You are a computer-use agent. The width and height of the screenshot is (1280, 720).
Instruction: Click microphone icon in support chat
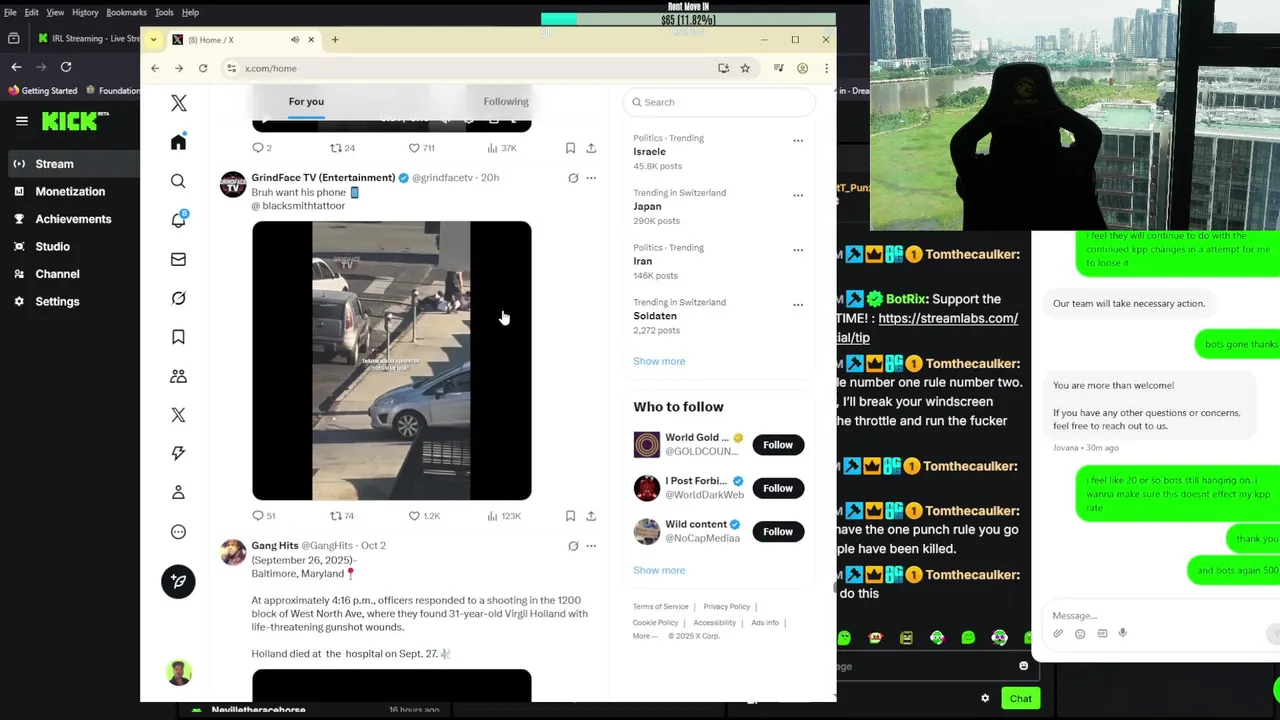pos(1123,633)
